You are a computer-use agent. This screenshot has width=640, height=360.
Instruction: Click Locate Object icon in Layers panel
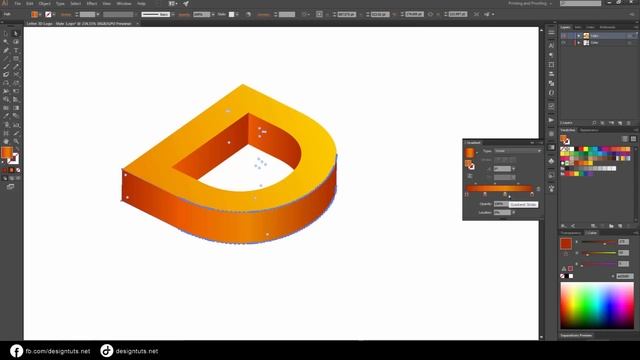pos(594,123)
